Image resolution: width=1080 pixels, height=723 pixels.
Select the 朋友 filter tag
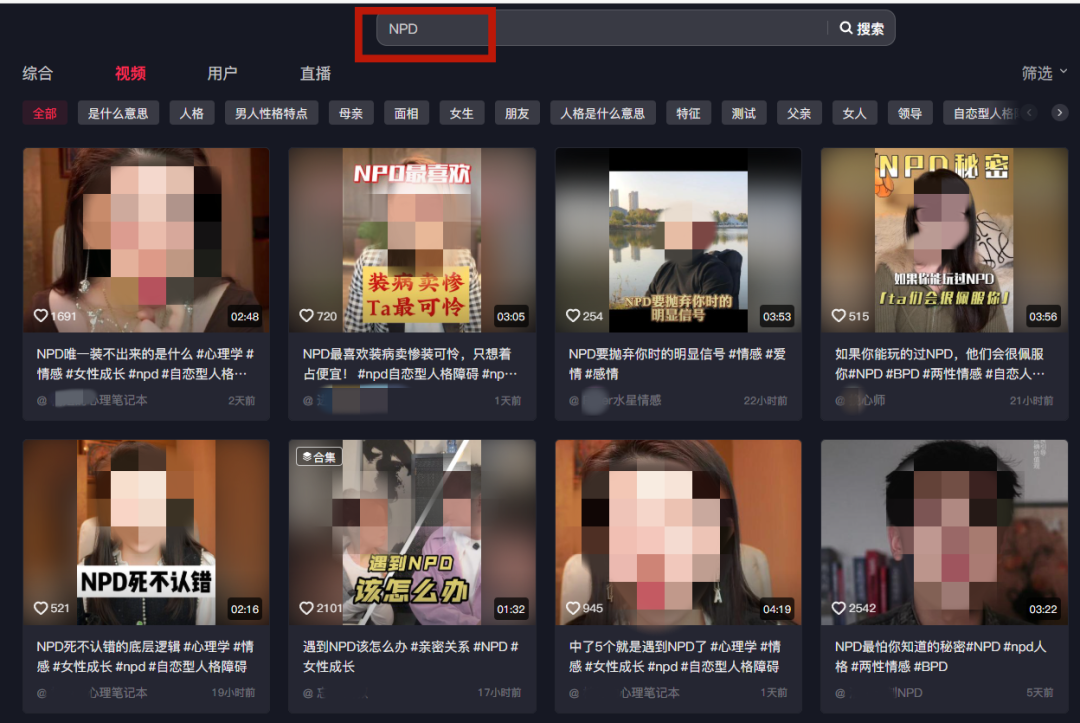click(x=517, y=113)
